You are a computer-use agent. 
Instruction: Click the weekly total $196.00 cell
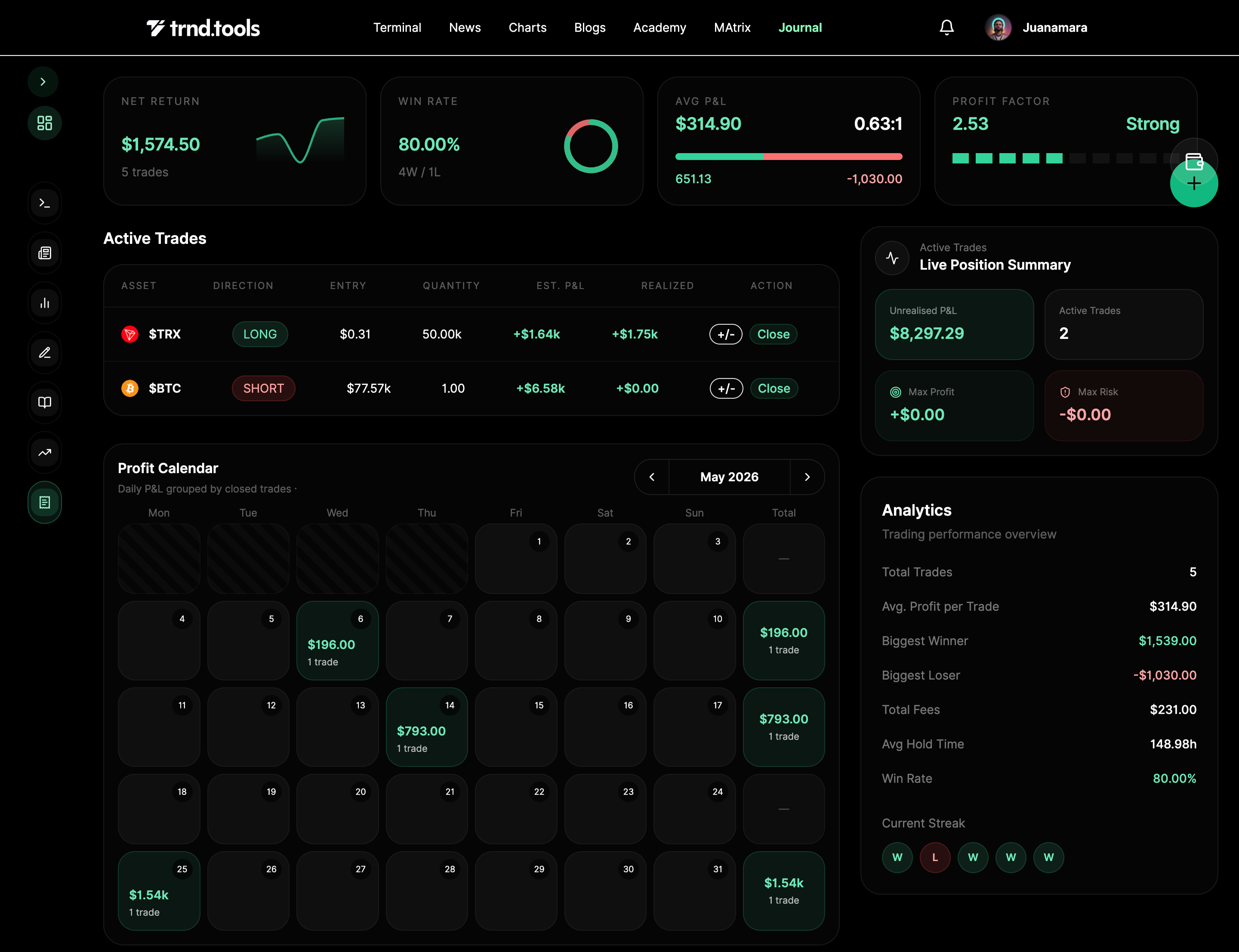coord(783,640)
